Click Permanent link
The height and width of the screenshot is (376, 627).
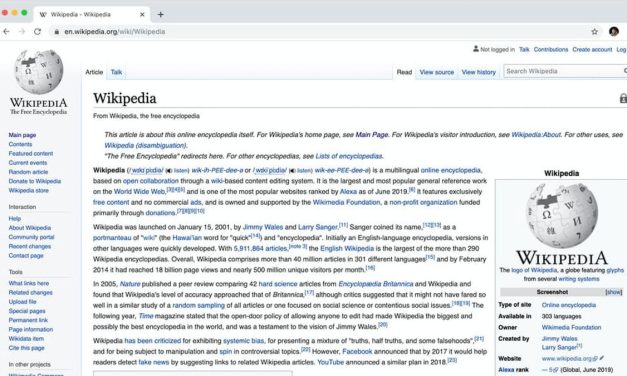28,320
